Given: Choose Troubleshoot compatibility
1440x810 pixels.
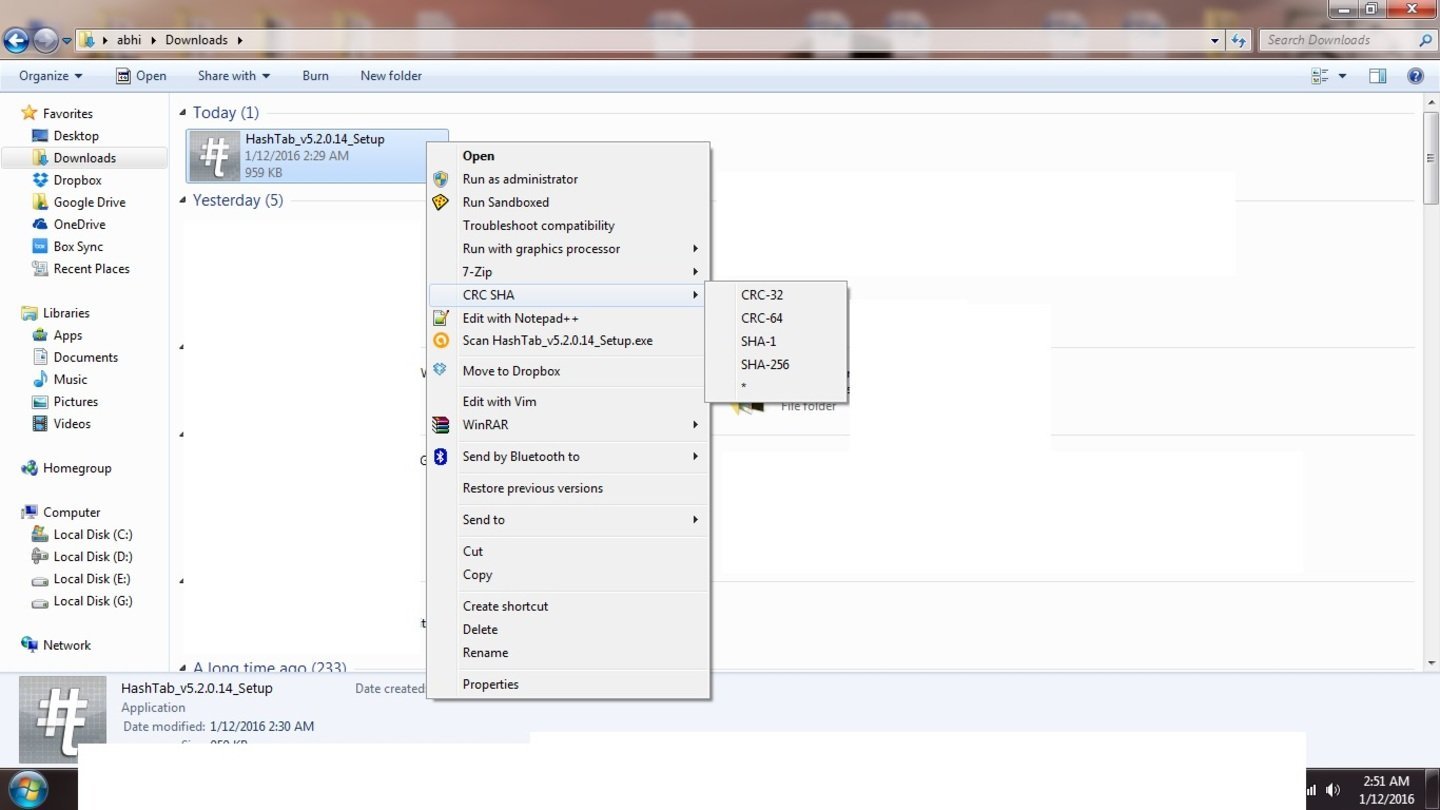Looking at the screenshot, I should click(x=568, y=225).
